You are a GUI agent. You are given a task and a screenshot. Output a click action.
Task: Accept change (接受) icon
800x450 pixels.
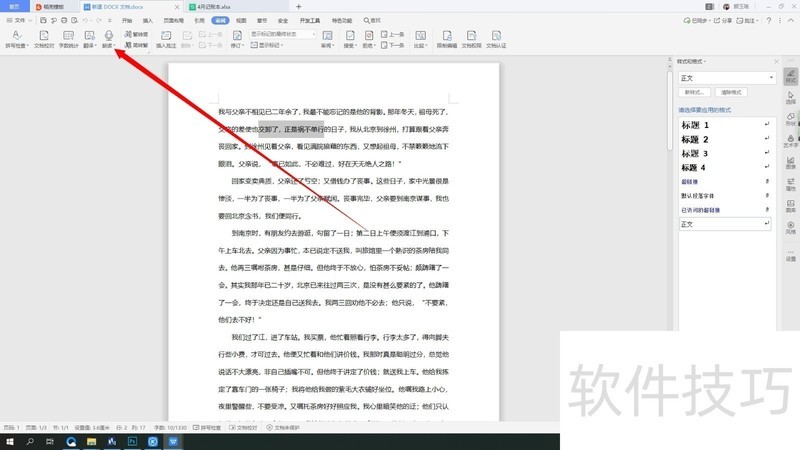350,36
